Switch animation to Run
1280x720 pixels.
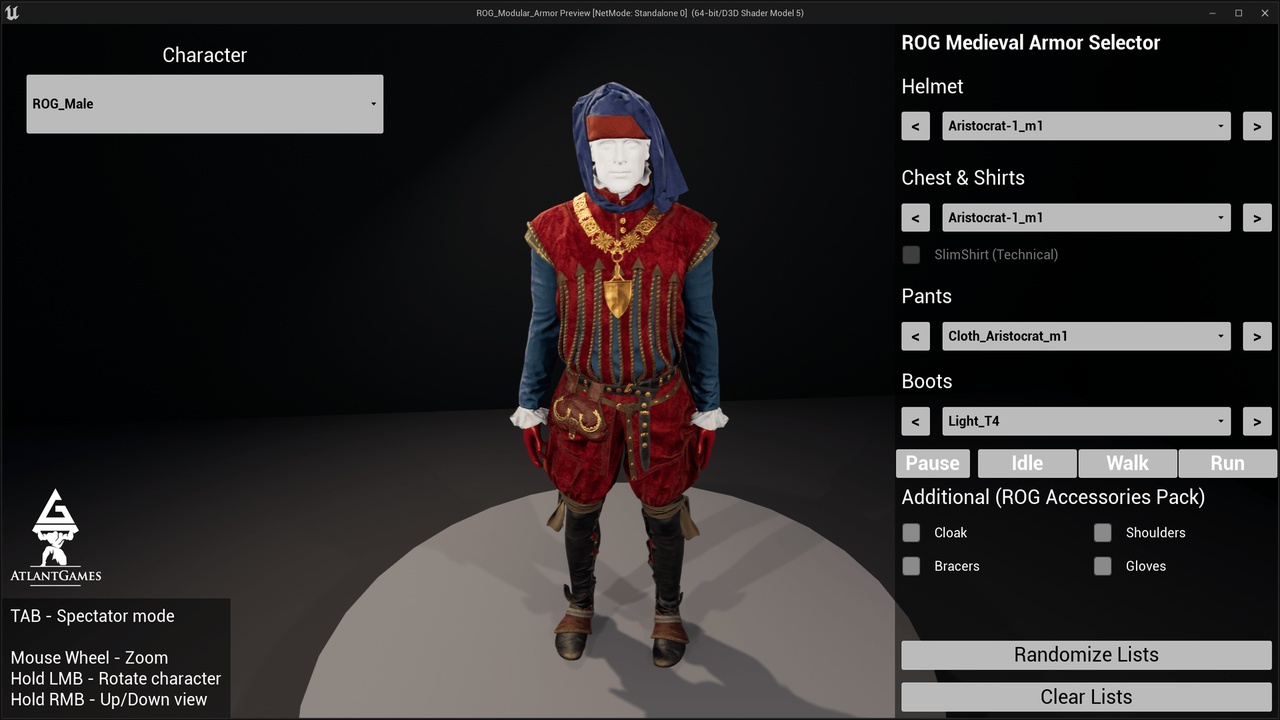pos(1227,463)
